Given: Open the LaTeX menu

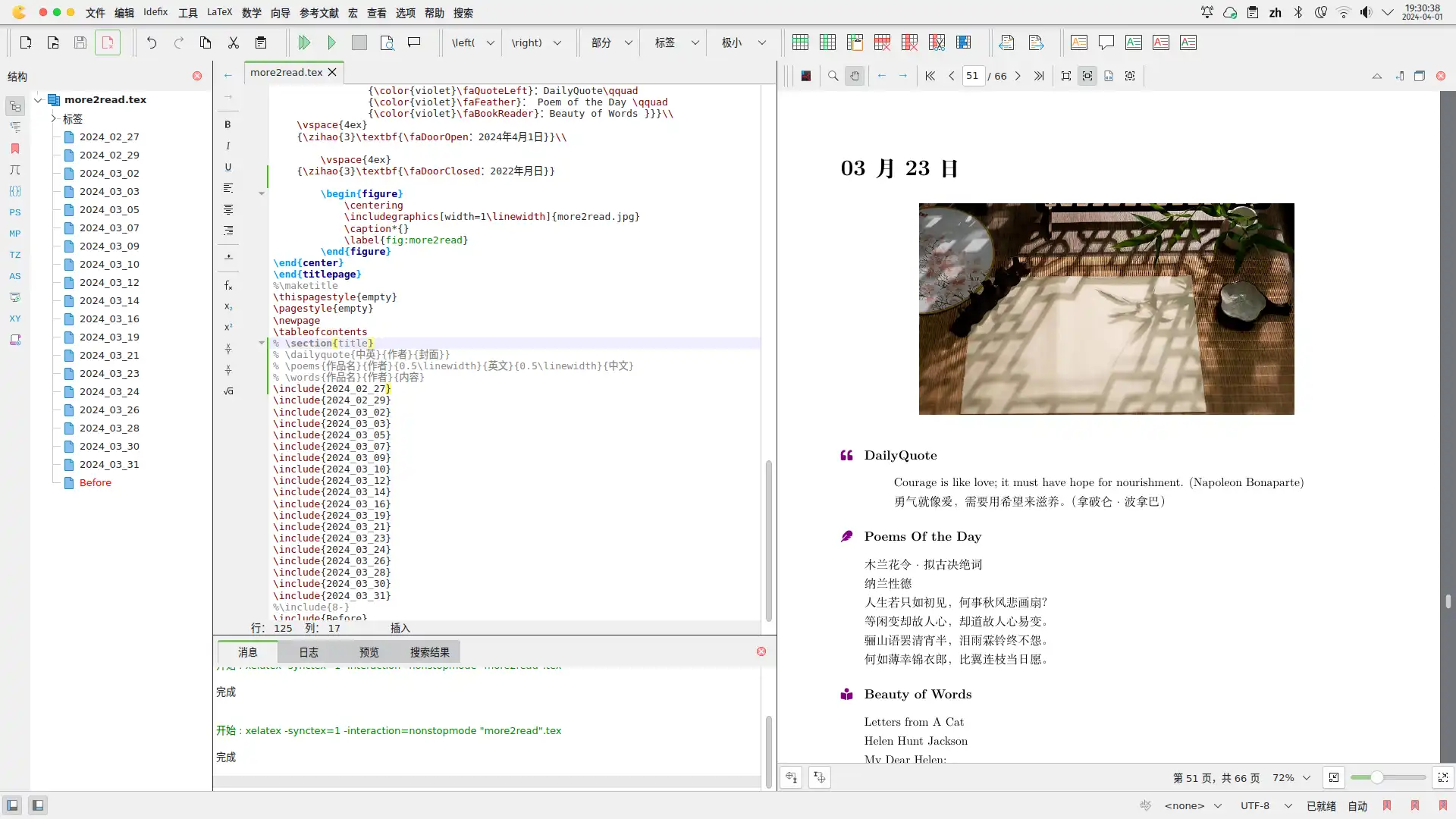Looking at the screenshot, I should point(219,12).
